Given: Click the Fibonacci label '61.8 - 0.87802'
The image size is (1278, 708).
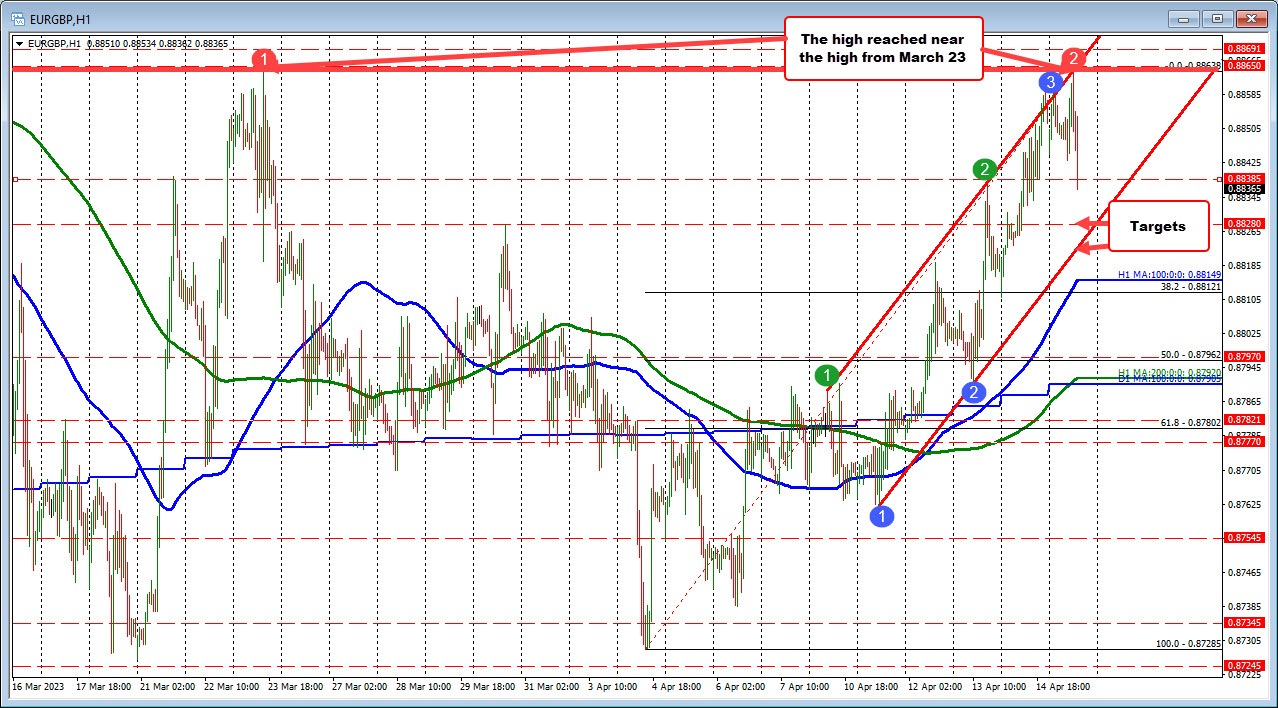Looking at the screenshot, I should (x=1191, y=424).
